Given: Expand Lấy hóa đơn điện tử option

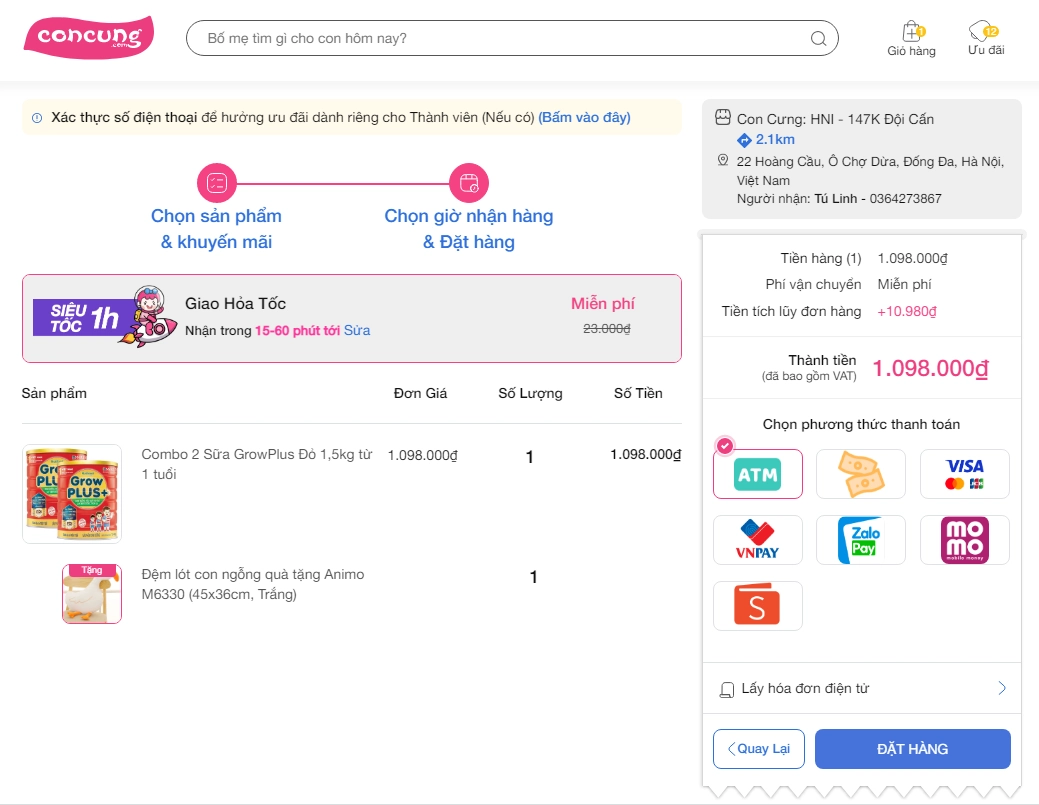Looking at the screenshot, I should [861, 689].
